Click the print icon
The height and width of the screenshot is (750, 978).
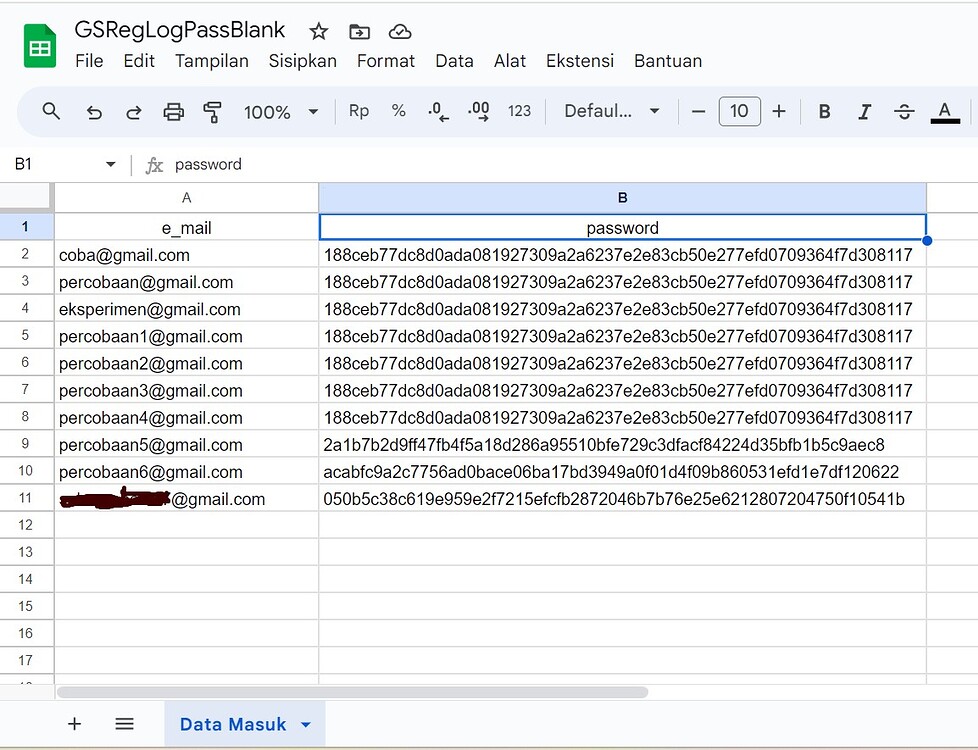pos(173,111)
